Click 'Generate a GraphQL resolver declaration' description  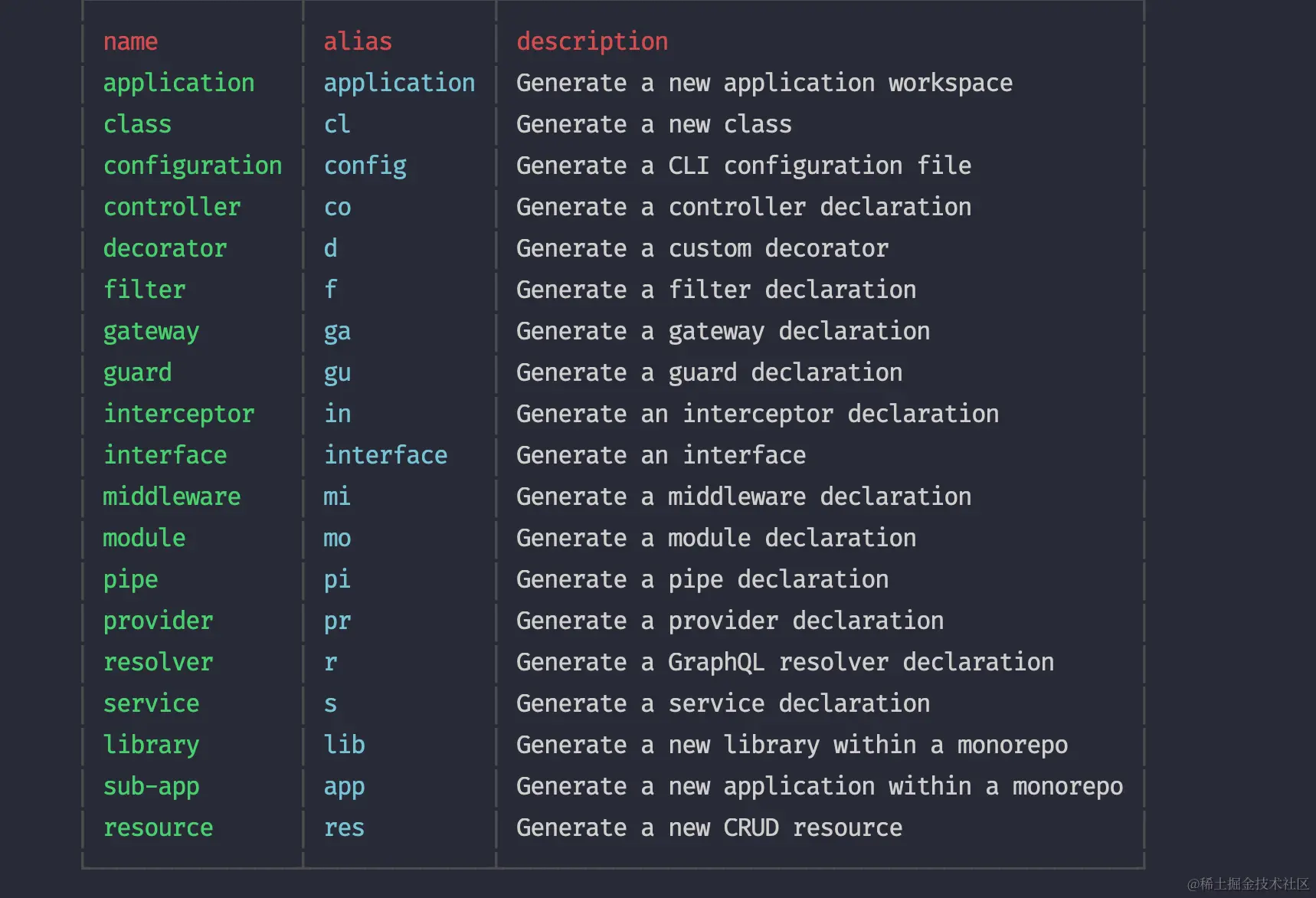[x=785, y=662]
